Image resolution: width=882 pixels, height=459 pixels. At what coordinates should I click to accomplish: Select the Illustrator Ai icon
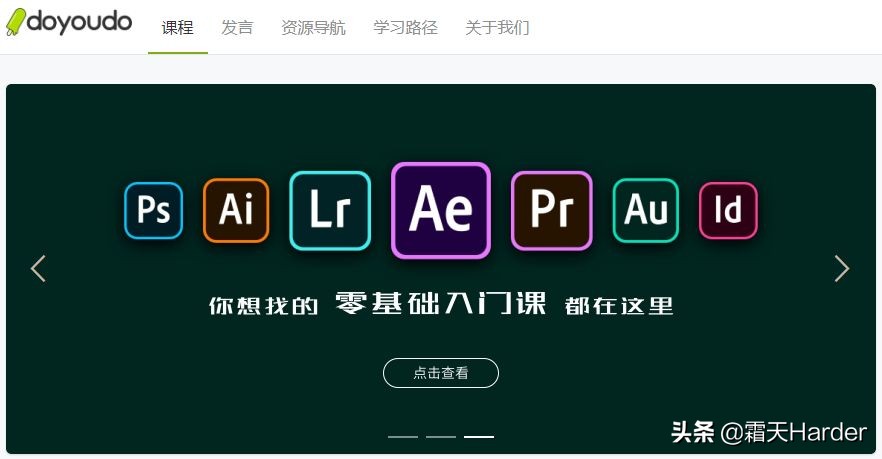point(236,210)
